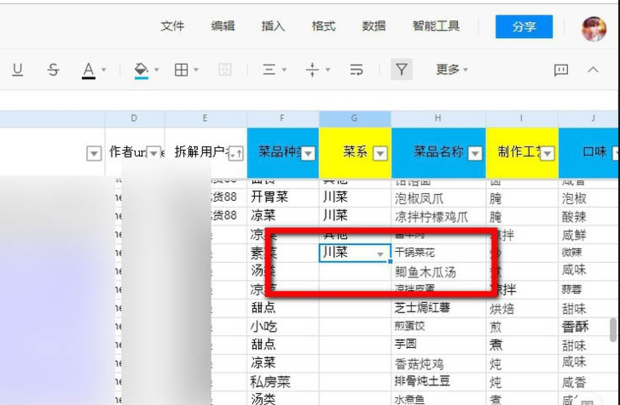This screenshot has height=405, width=620.
Task: Open the 插入 menu
Action: click(273, 26)
